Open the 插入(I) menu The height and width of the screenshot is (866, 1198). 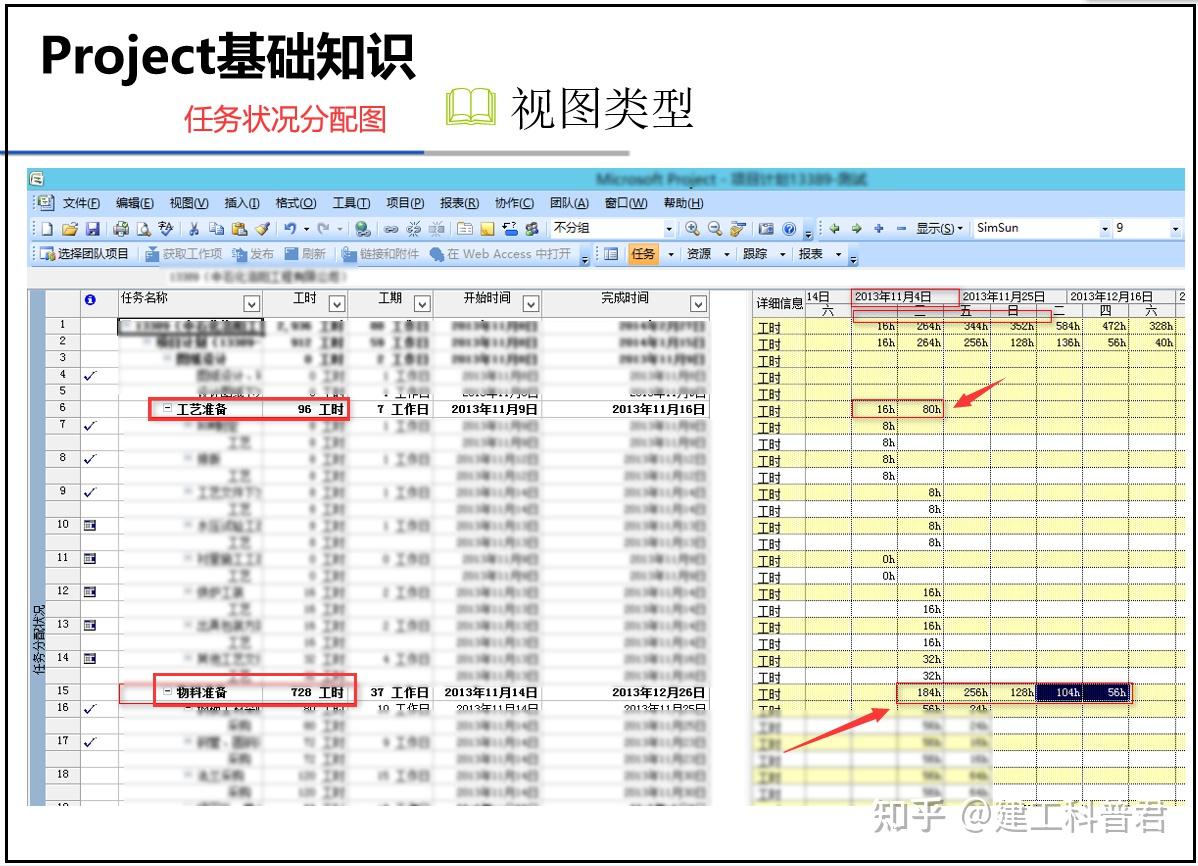(x=241, y=203)
